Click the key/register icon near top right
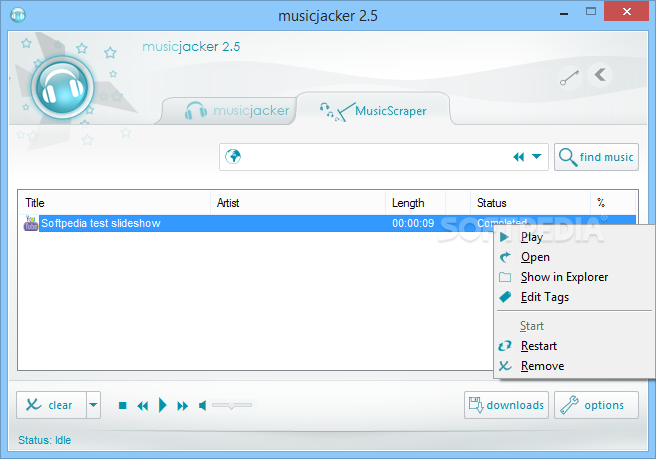This screenshot has height=459, width=656. [x=569, y=77]
